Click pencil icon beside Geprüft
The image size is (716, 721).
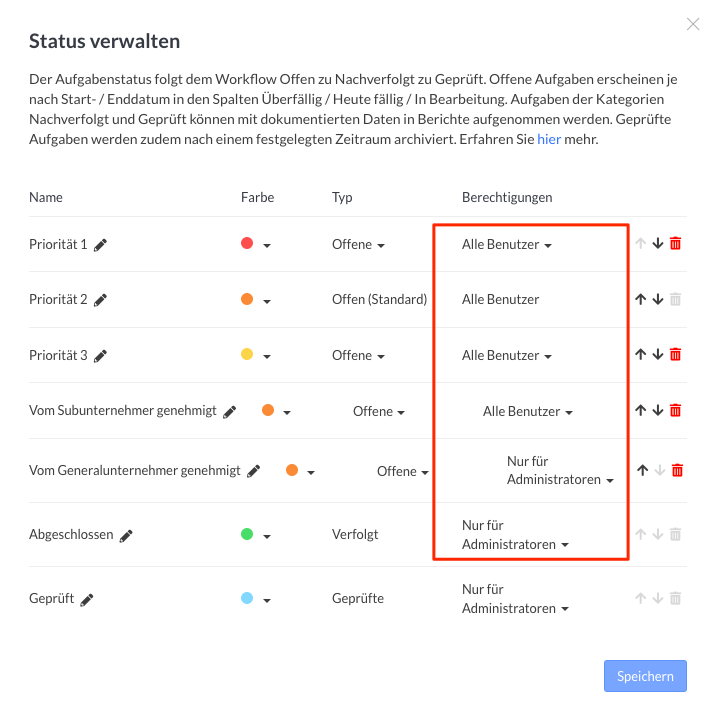(87, 600)
